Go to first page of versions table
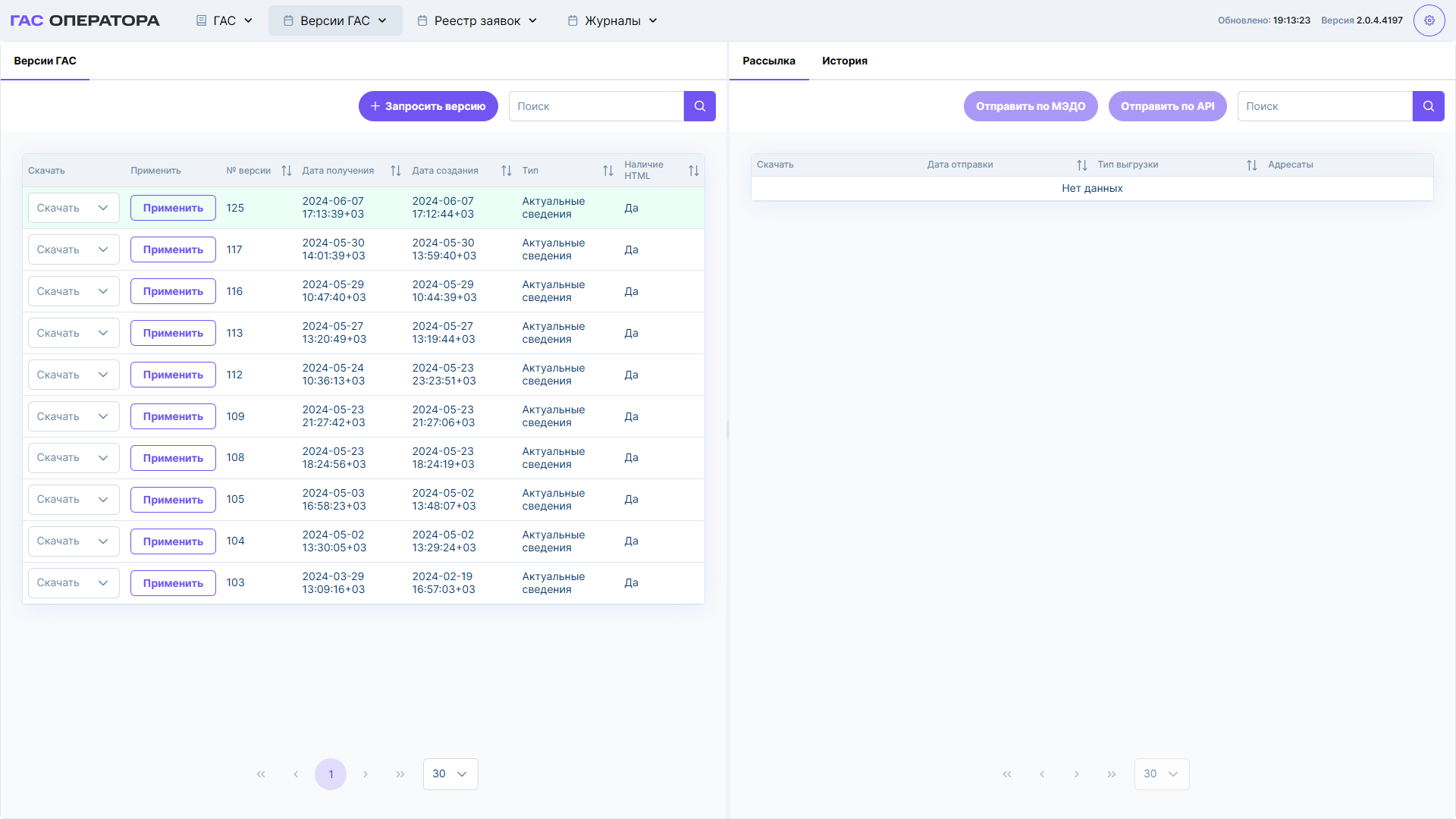Screen dimensions: 1456x819 tap(261, 774)
